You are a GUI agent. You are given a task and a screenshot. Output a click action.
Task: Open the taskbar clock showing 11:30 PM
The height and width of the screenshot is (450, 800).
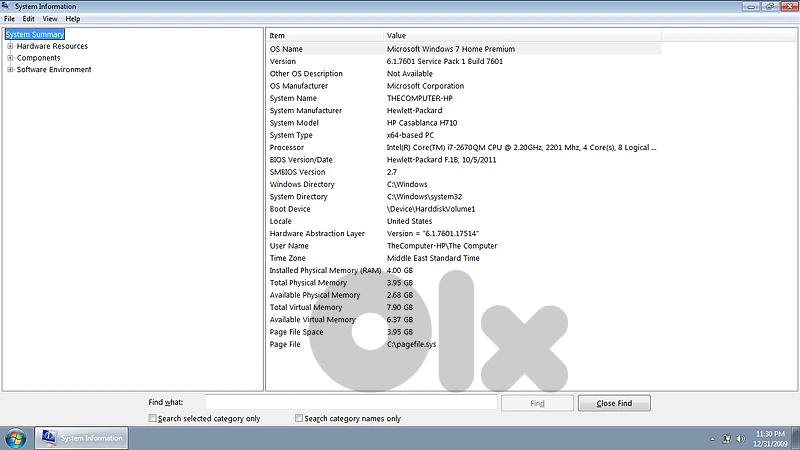pyautogui.click(x=770, y=439)
